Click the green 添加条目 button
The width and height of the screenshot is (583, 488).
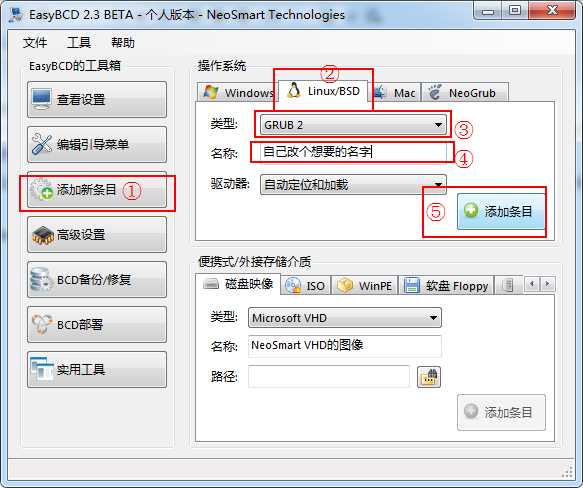click(501, 211)
